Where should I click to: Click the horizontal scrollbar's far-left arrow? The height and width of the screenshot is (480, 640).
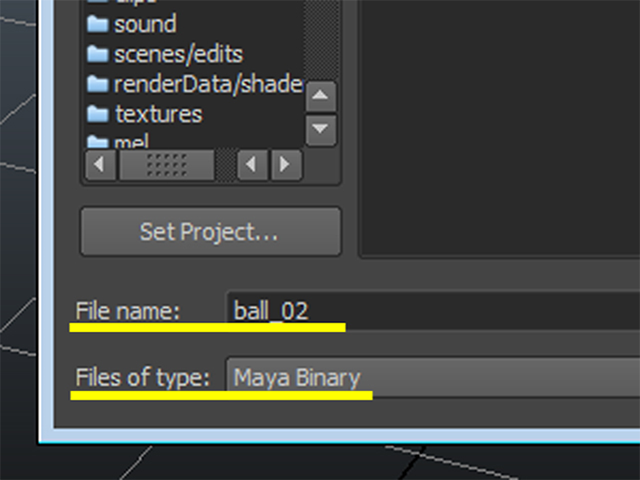(x=100, y=165)
